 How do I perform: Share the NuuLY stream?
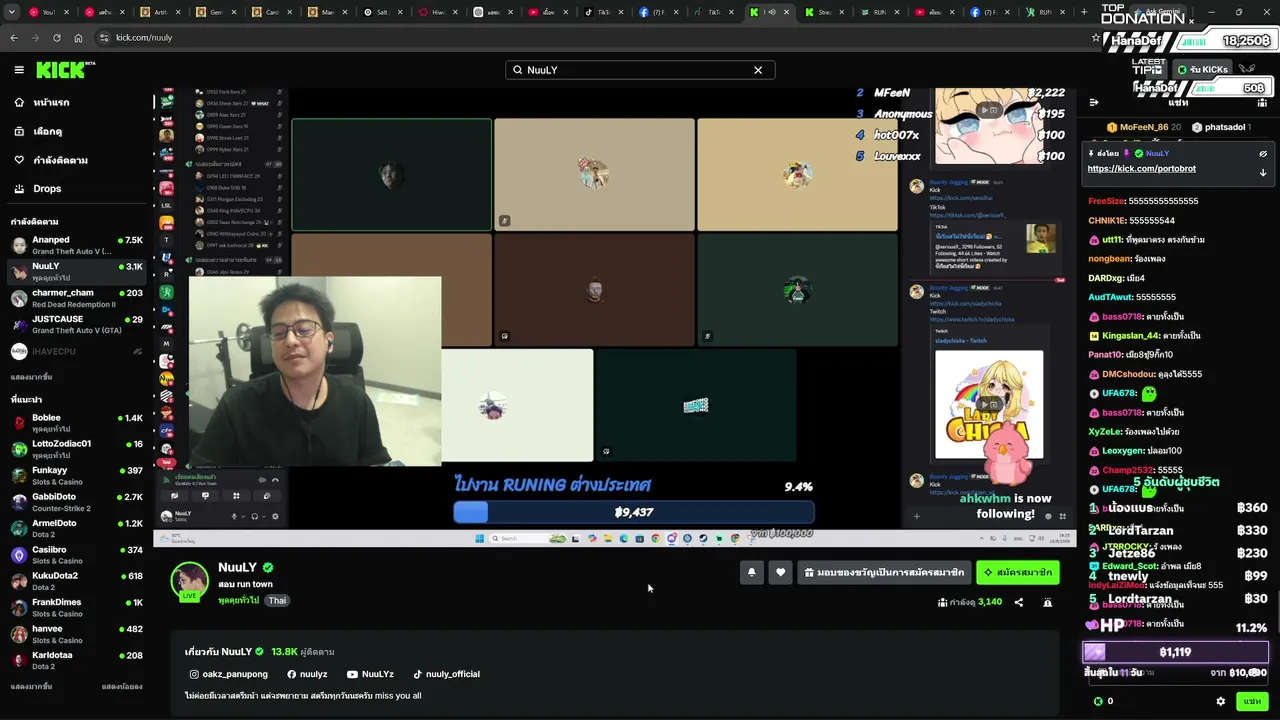coord(1019,602)
